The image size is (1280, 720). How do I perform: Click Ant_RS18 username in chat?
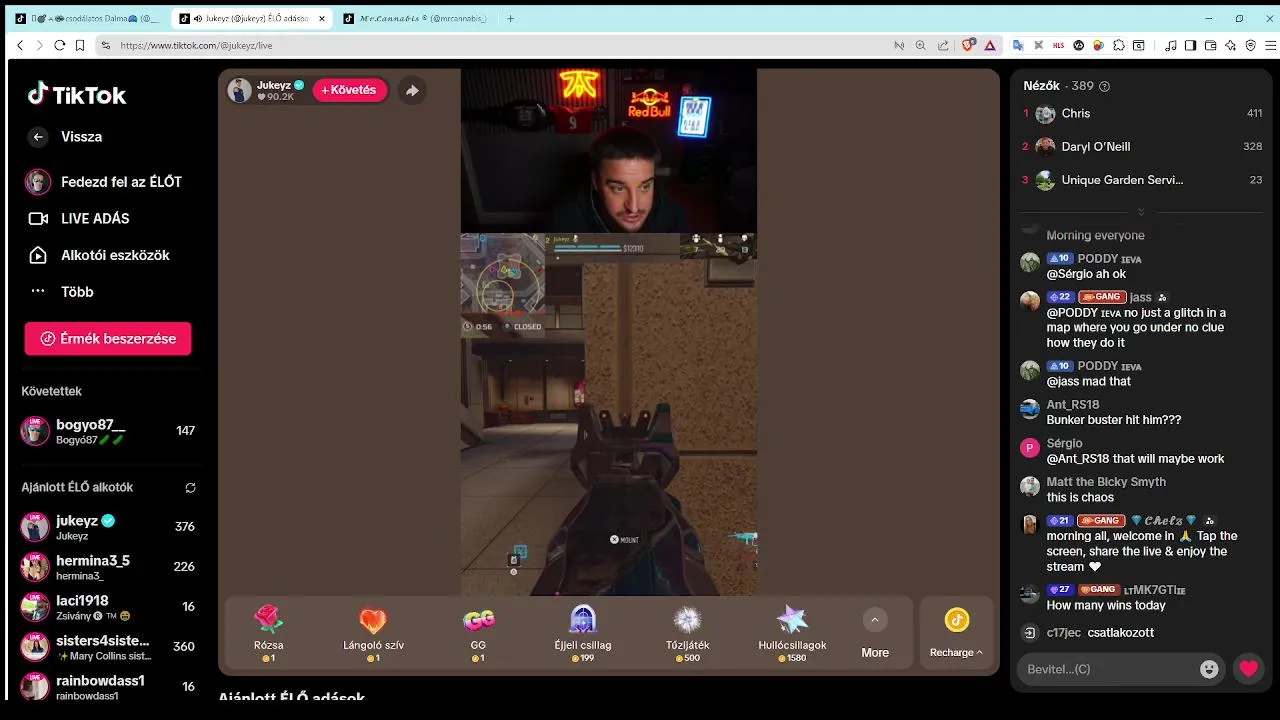point(1073,405)
